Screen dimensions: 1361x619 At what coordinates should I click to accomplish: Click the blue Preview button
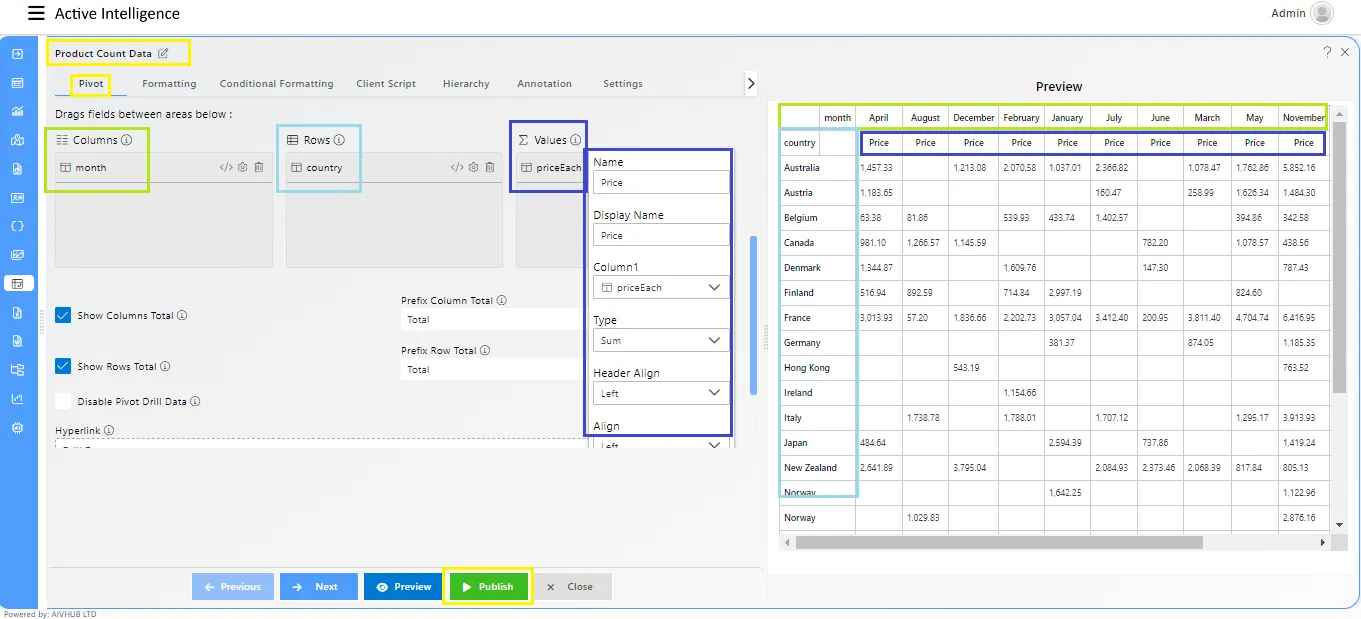pyautogui.click(x=404, y=587)
